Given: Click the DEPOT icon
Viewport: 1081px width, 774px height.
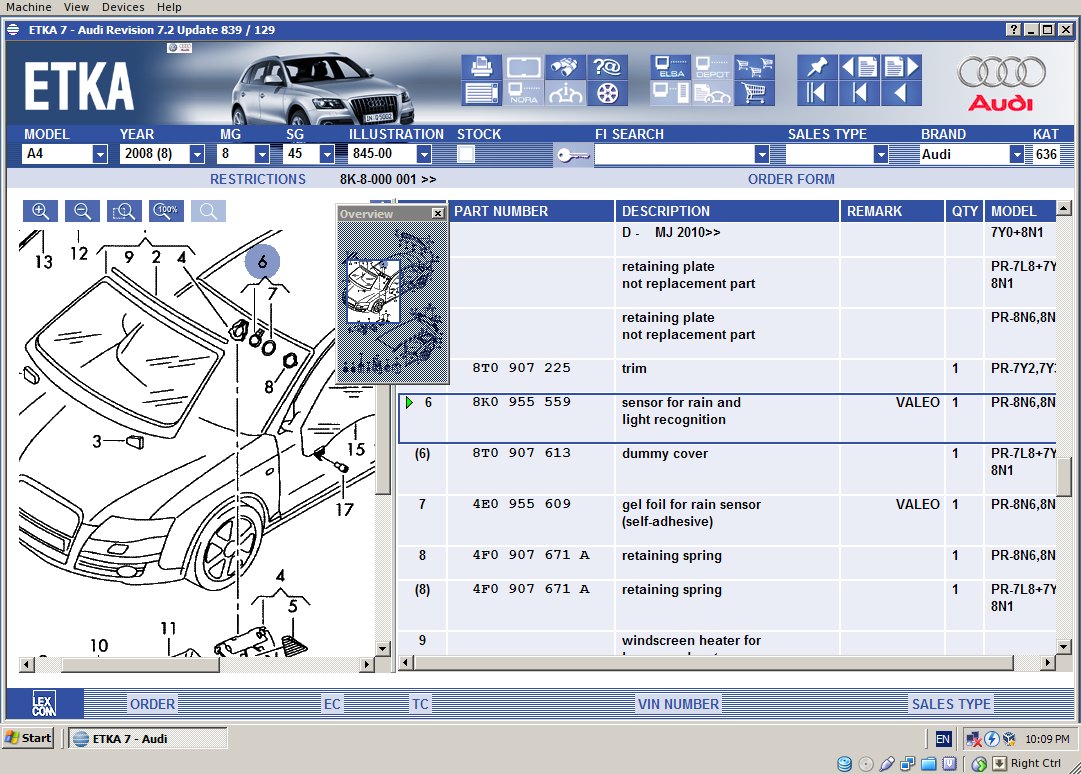Looking at the screenshot, I should 712,68.
